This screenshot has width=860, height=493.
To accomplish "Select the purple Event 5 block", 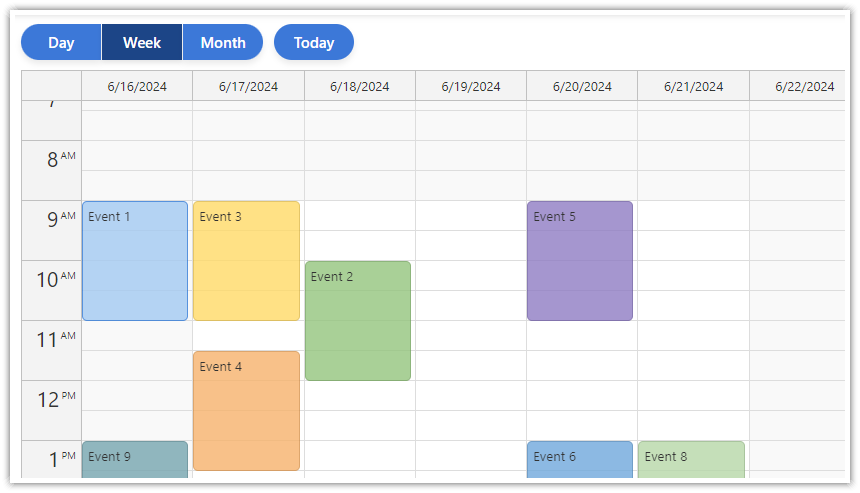I will point(580,261).
